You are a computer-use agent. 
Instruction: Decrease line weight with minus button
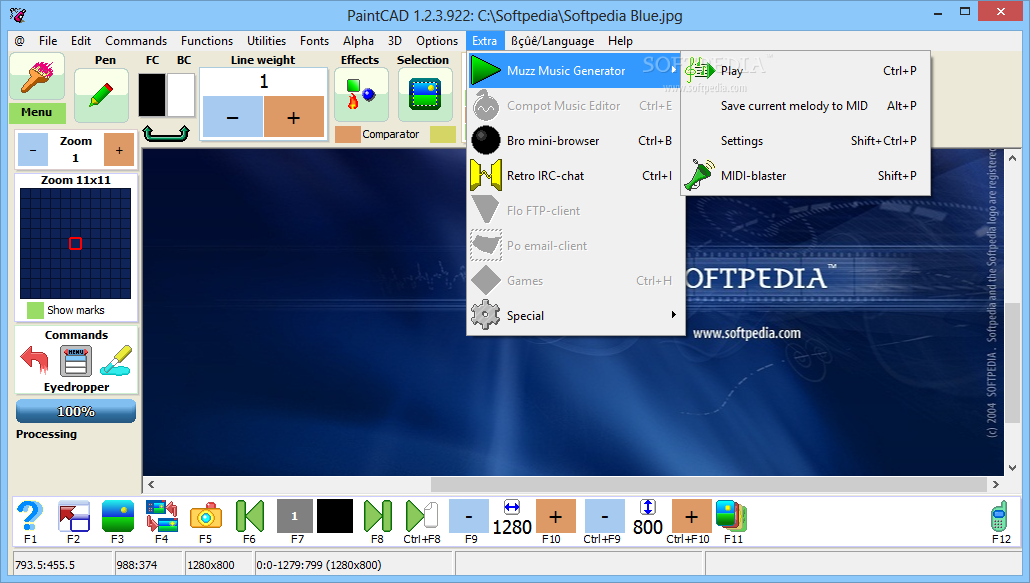233,117
